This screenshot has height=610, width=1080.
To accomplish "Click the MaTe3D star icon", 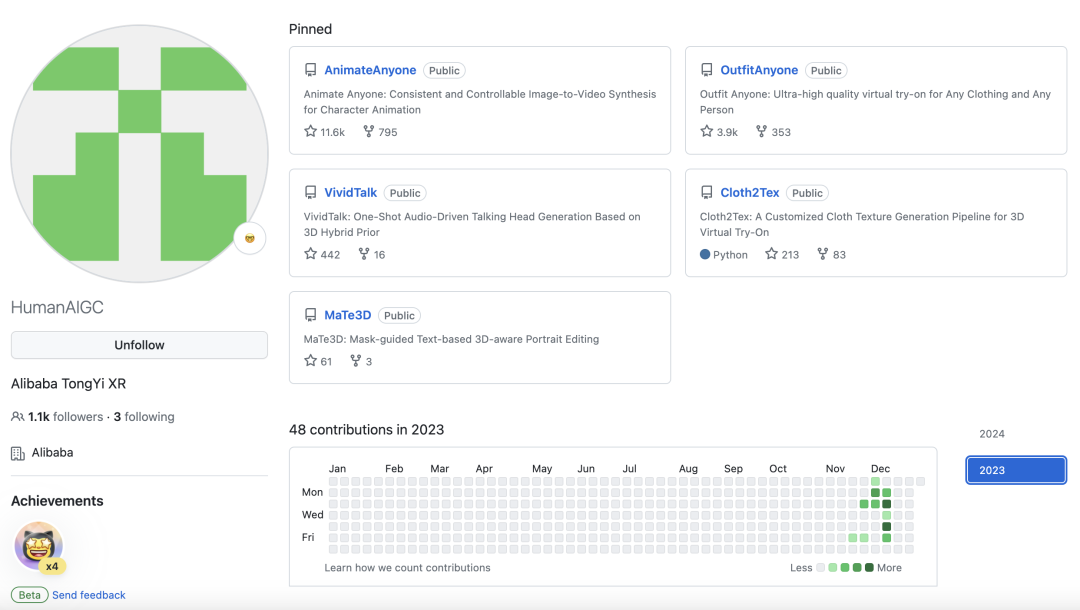I will coord(311,361).
